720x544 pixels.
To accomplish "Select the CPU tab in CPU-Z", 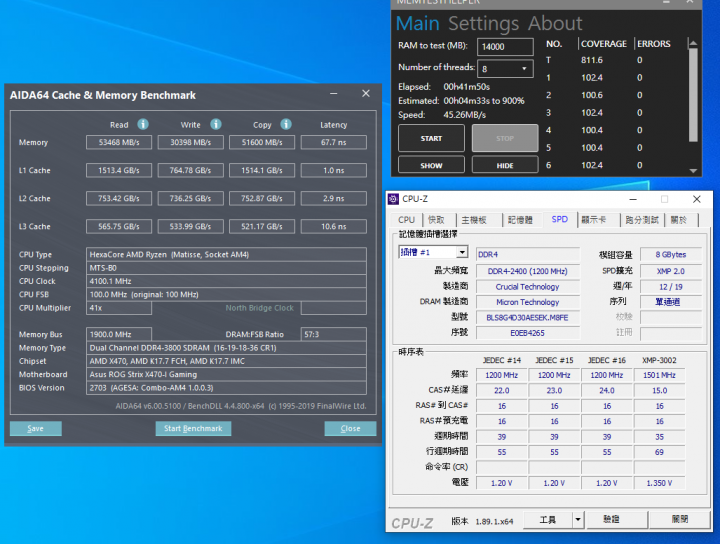I will tap(406, 220).
